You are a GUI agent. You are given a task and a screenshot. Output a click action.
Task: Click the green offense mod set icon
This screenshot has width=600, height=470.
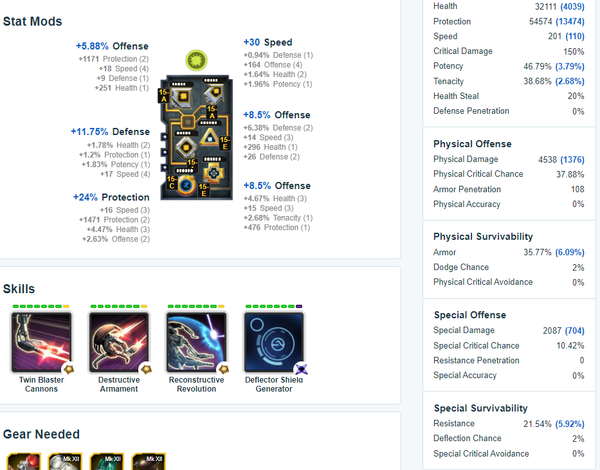[196, 60]
